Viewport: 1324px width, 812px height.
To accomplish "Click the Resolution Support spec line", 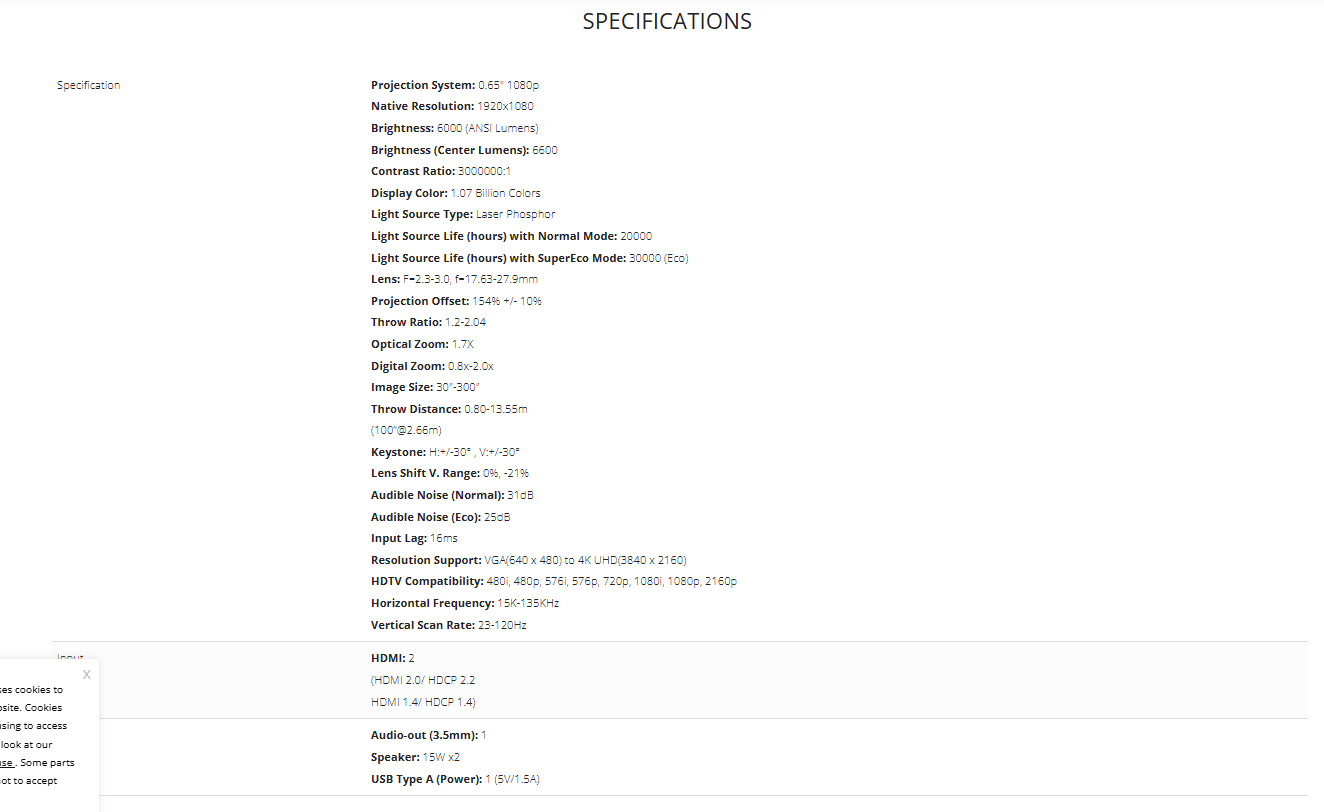I will [528, 560].
